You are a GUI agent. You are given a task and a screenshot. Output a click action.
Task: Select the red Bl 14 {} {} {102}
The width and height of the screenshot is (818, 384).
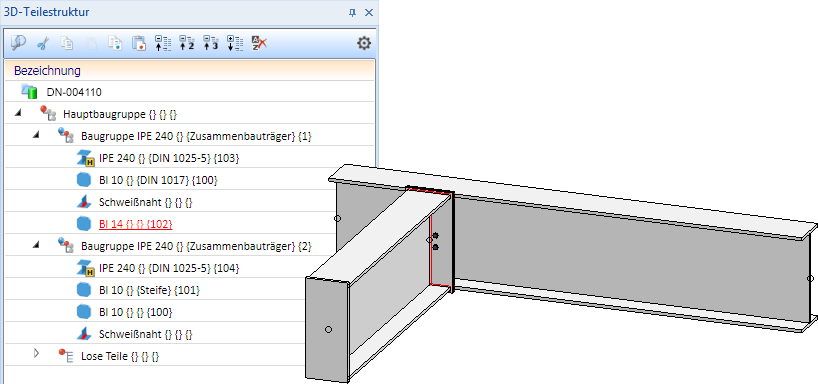[x=136, y=224]
